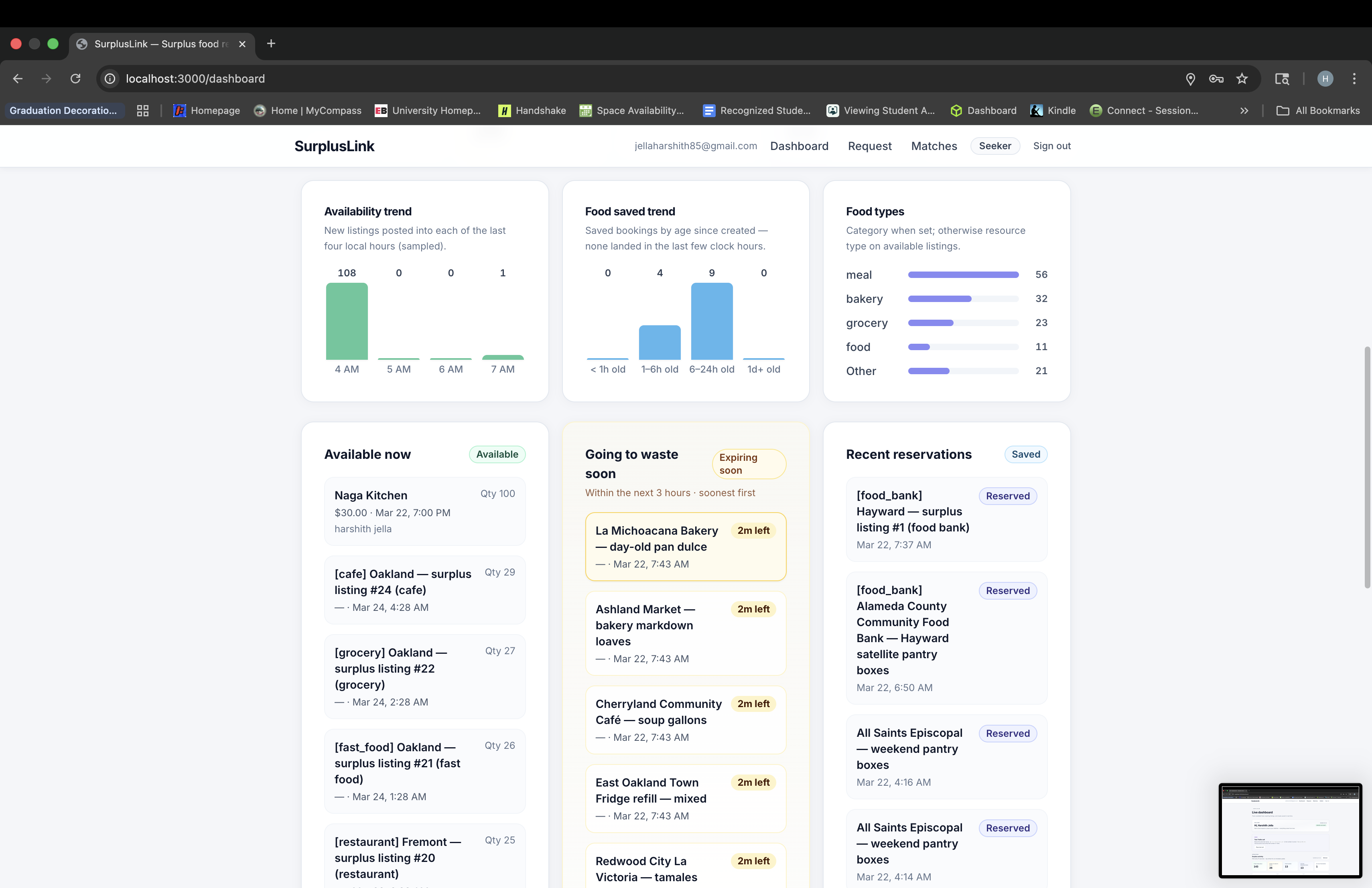Toggle the Seeker role pill
This screenshot has height=888, width=1372.
coord(994,146)
